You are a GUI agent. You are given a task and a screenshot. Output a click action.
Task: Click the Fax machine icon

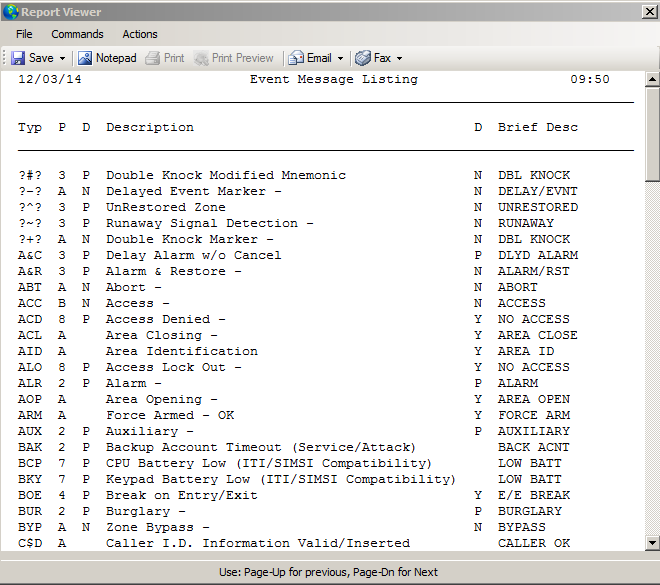pyautogui.click(x=362, y=58)
